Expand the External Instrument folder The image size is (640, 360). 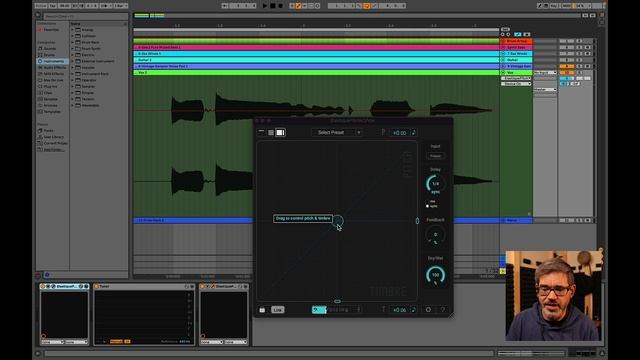pos(73,61)
